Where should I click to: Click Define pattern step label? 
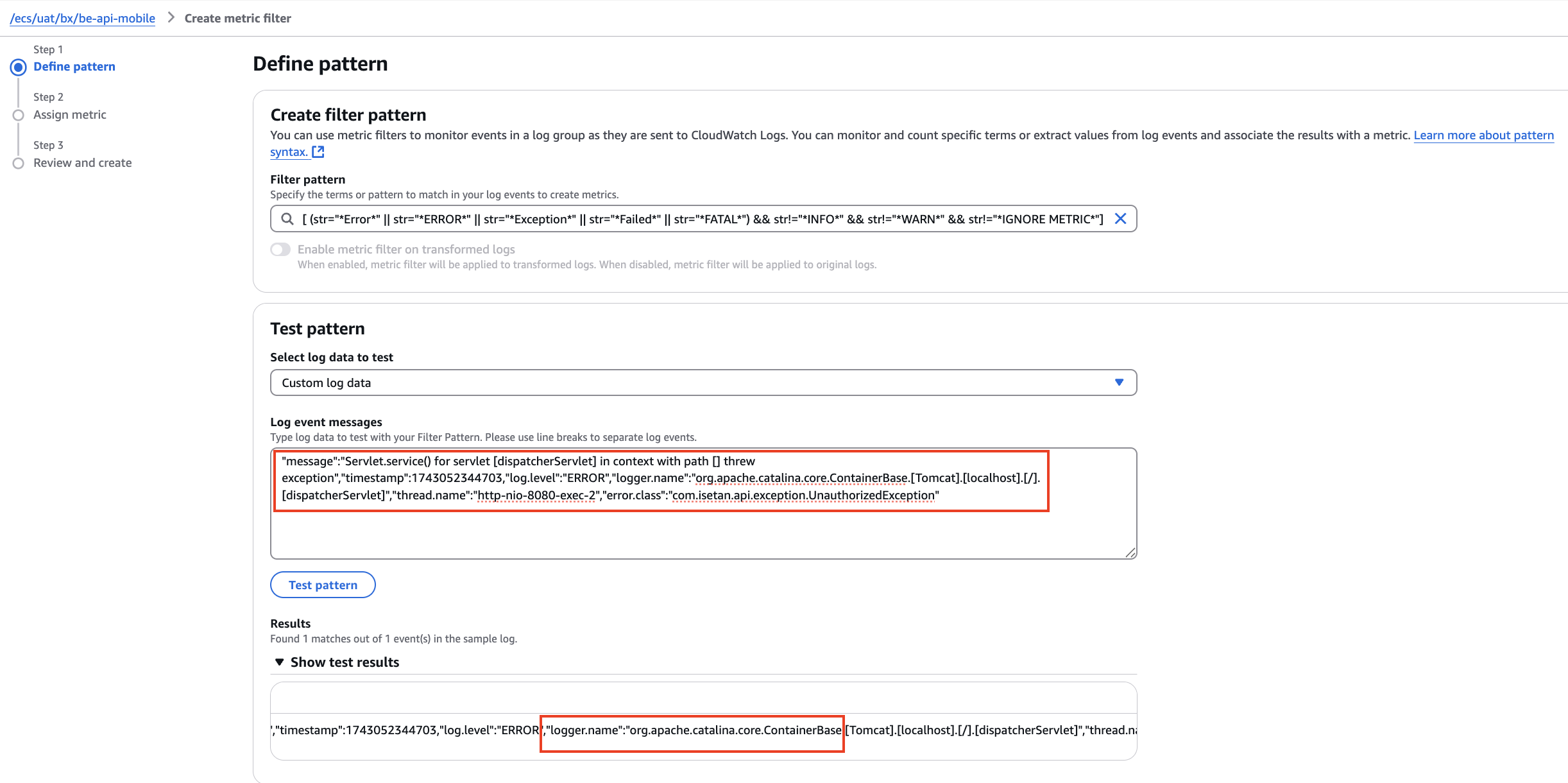click(x=74, y=67)
